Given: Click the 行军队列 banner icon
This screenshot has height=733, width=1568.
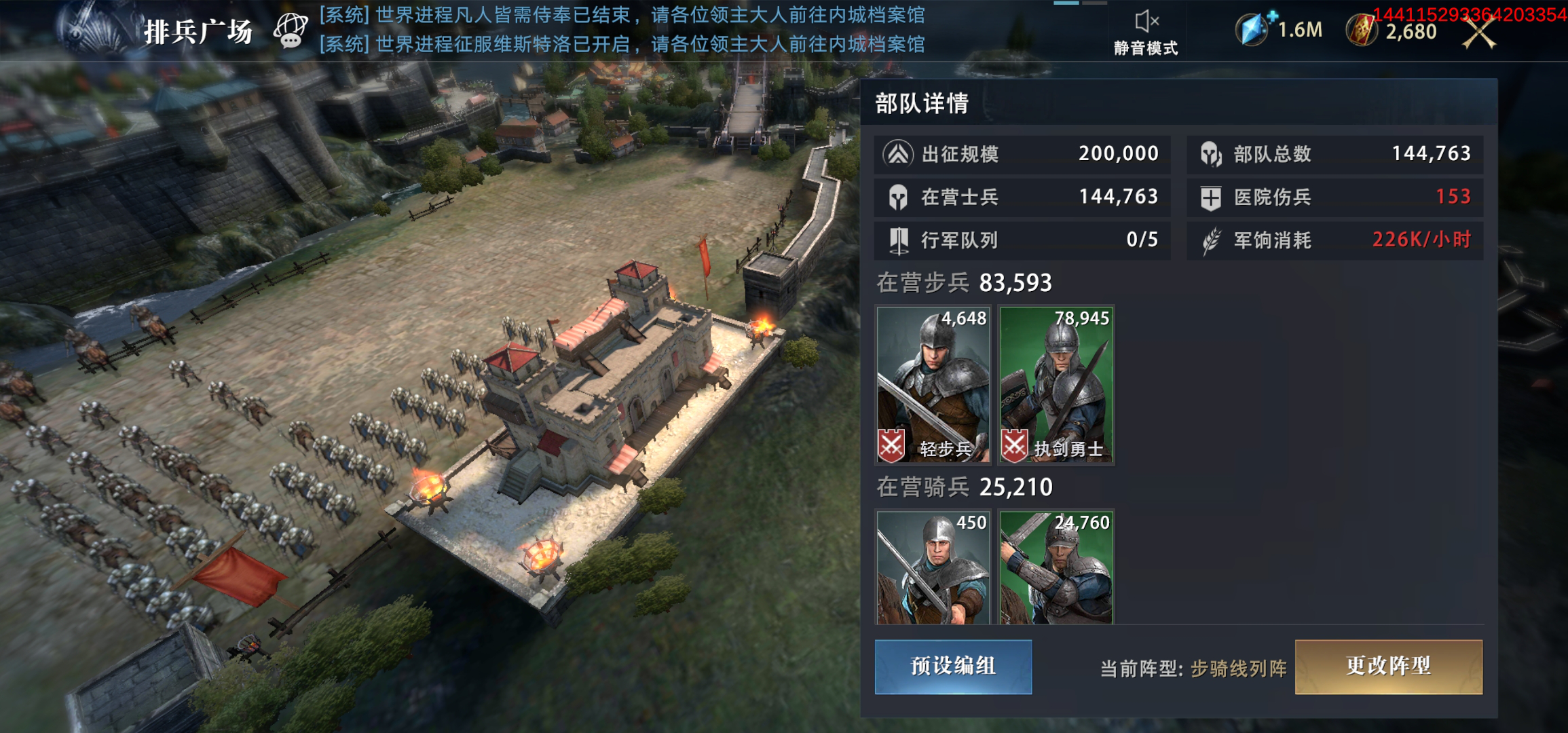Looking at the screenshot, I should tap(899, 240).
